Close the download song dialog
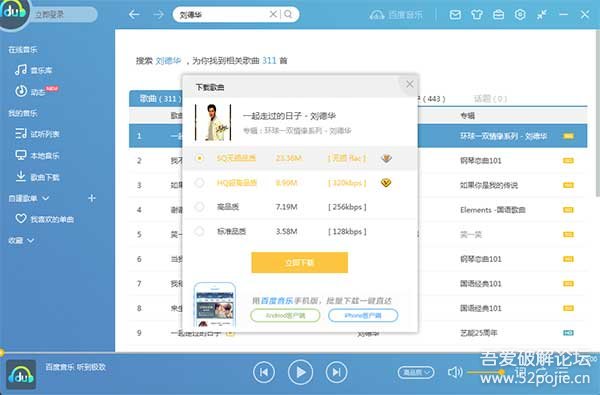Image resolution: width=600 pixels, height=395 pixels. click(x=409, y=84)
